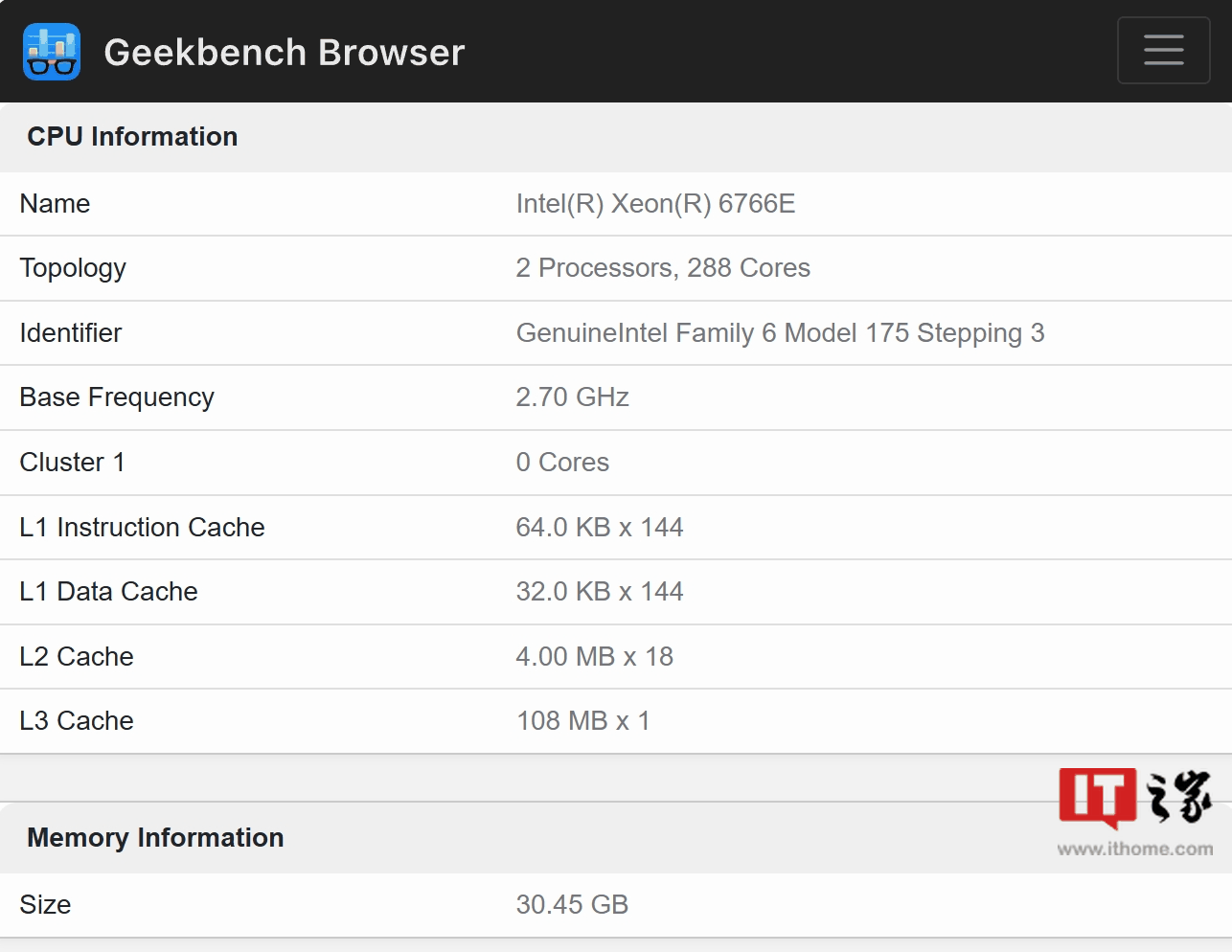Click the Memory Size 30.45 GB value
1232x952 pixels.
tap(572, 904)
